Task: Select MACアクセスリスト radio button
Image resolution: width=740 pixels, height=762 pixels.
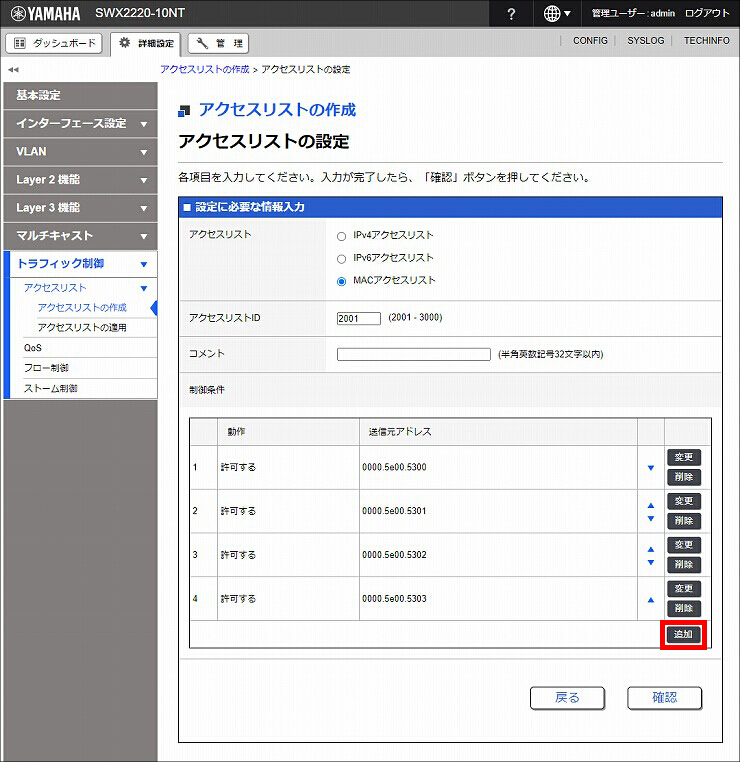Action: [342, 281]
